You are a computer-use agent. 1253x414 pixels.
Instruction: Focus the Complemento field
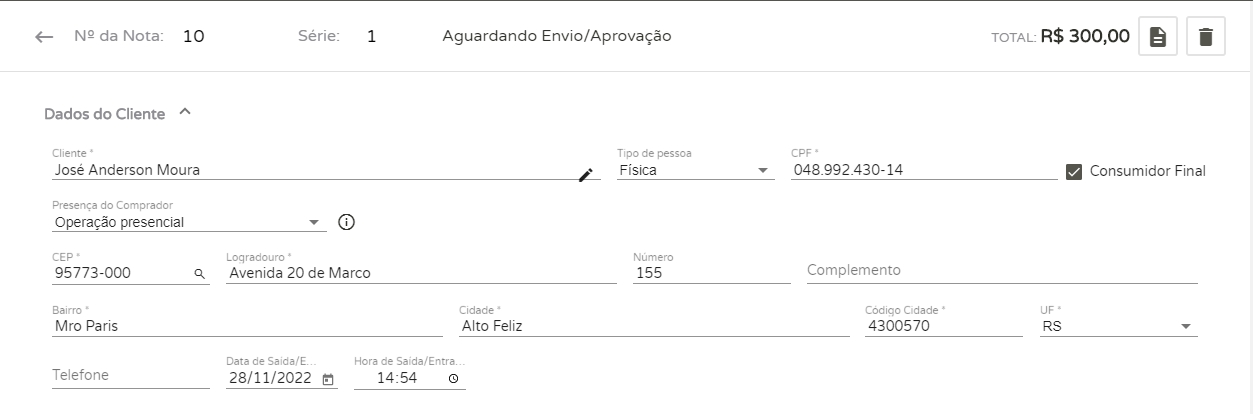point(1001,270)
